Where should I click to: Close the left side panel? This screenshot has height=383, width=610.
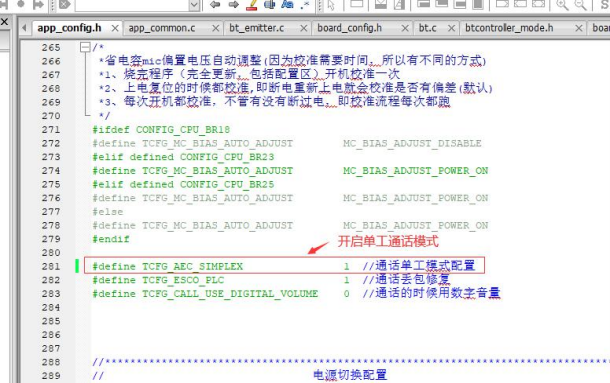[4, 22]
